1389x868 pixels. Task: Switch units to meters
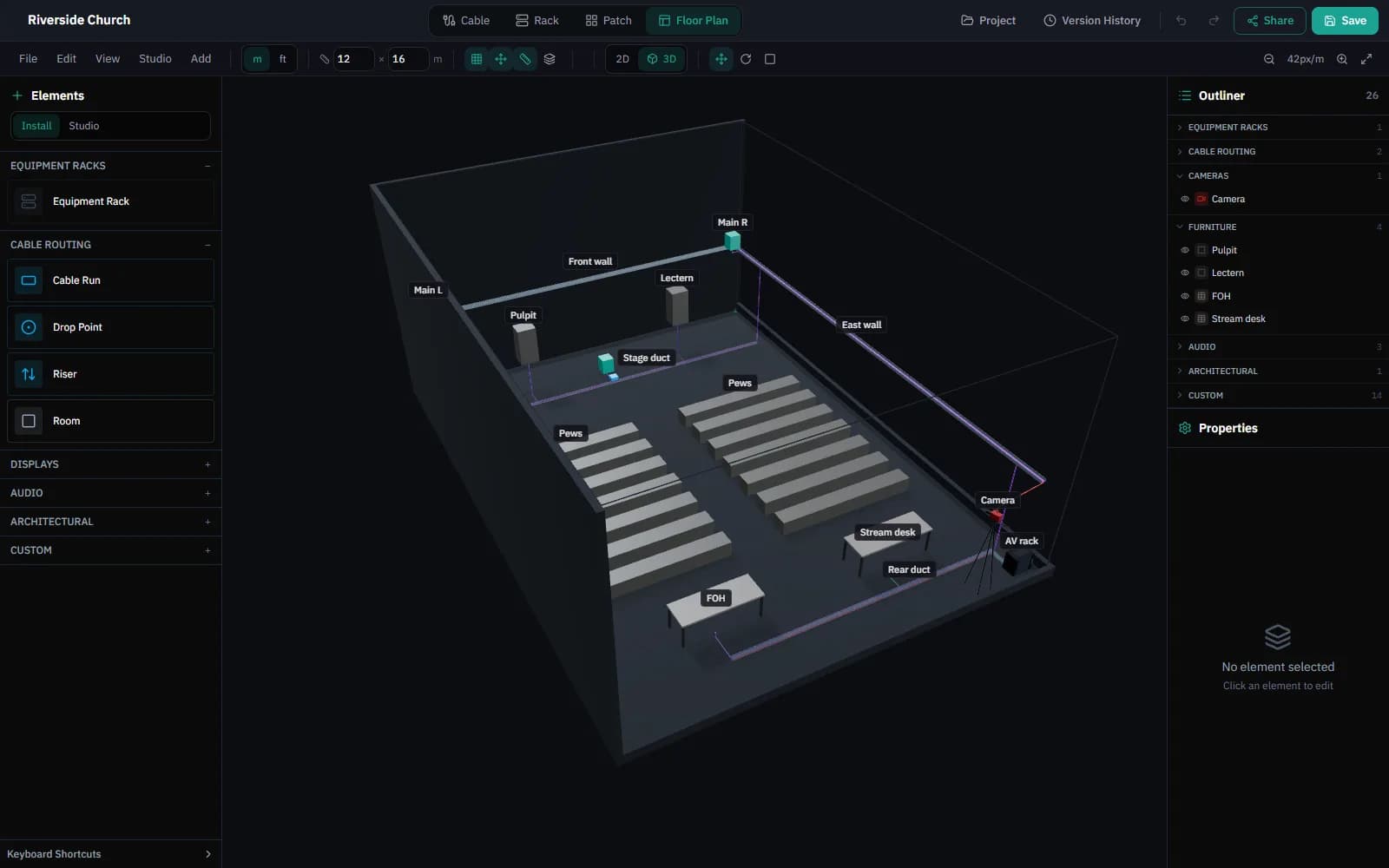tap(257, 59)
